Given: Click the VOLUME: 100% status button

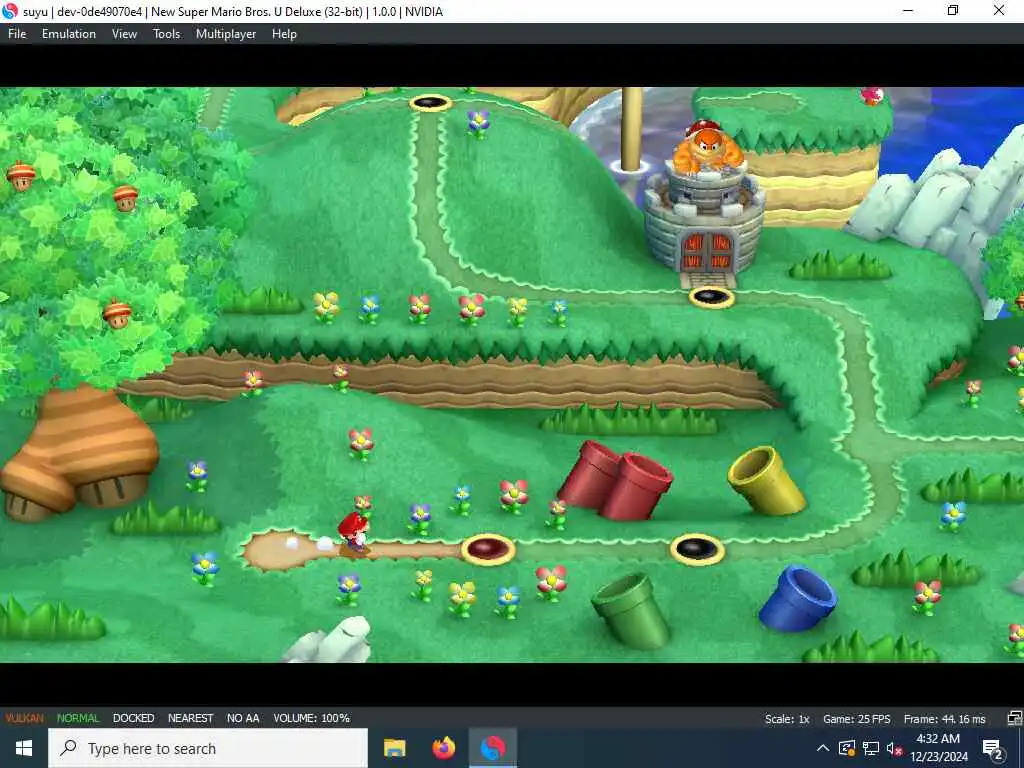Looking at the screenshot, I should pyautogui.click(x=312, y=718).
